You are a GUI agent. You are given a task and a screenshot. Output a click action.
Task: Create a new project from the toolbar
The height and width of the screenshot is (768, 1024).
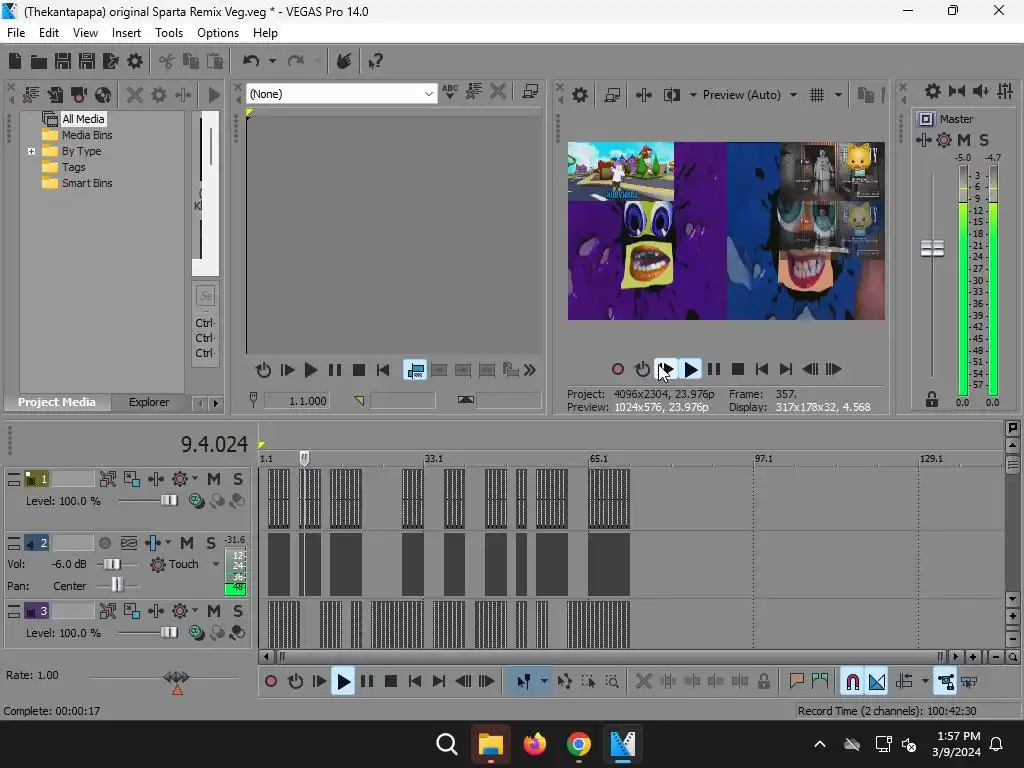coord(14,61)
